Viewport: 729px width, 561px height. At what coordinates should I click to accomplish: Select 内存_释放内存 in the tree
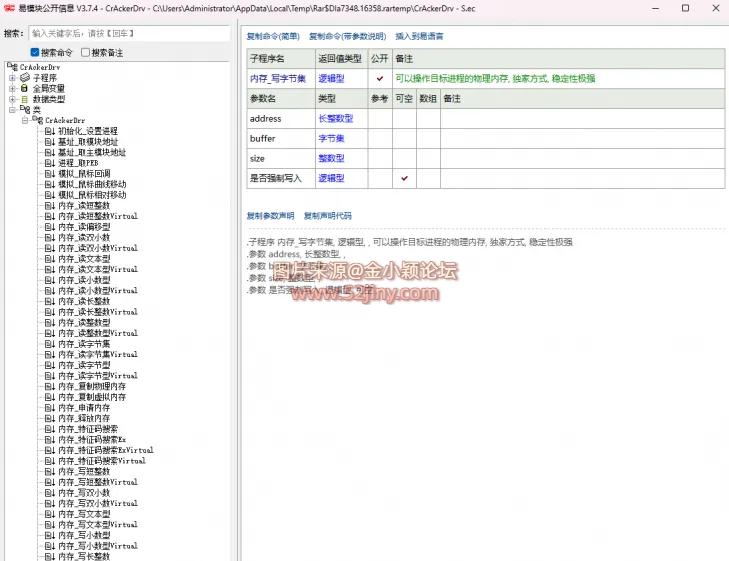(x=84, y=419)
